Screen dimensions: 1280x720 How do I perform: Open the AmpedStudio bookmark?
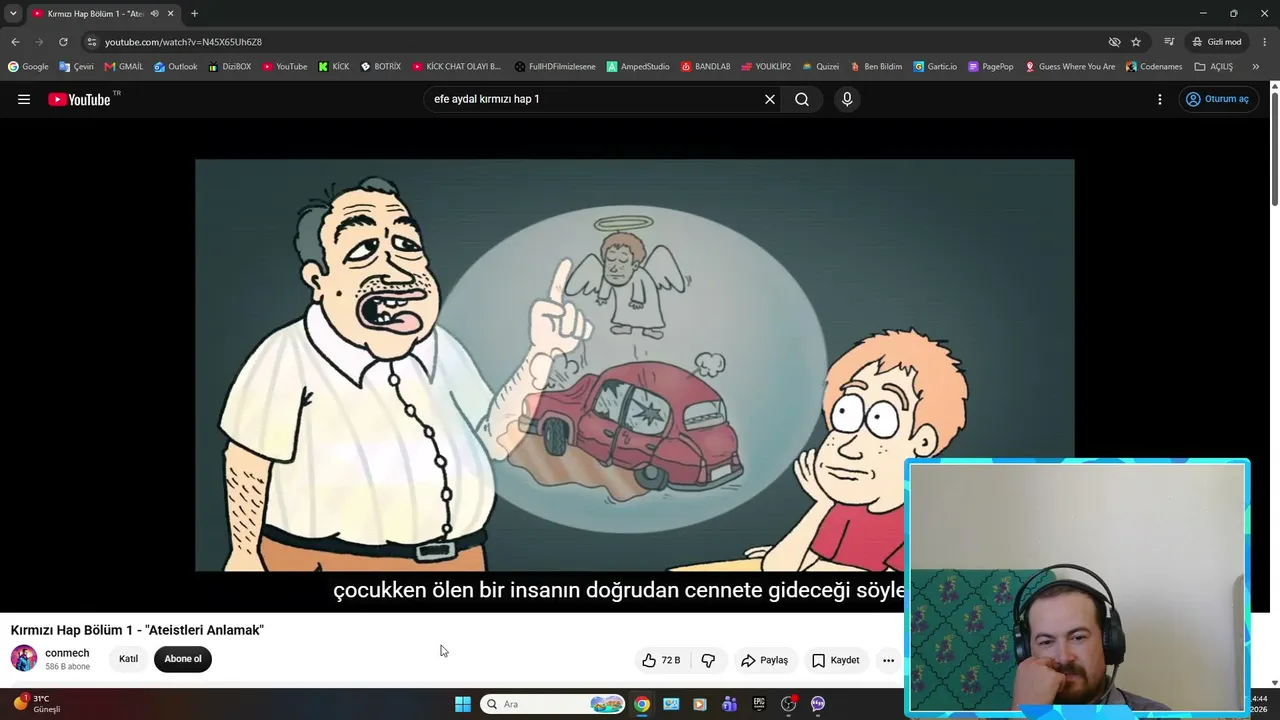tap(638, 67)
